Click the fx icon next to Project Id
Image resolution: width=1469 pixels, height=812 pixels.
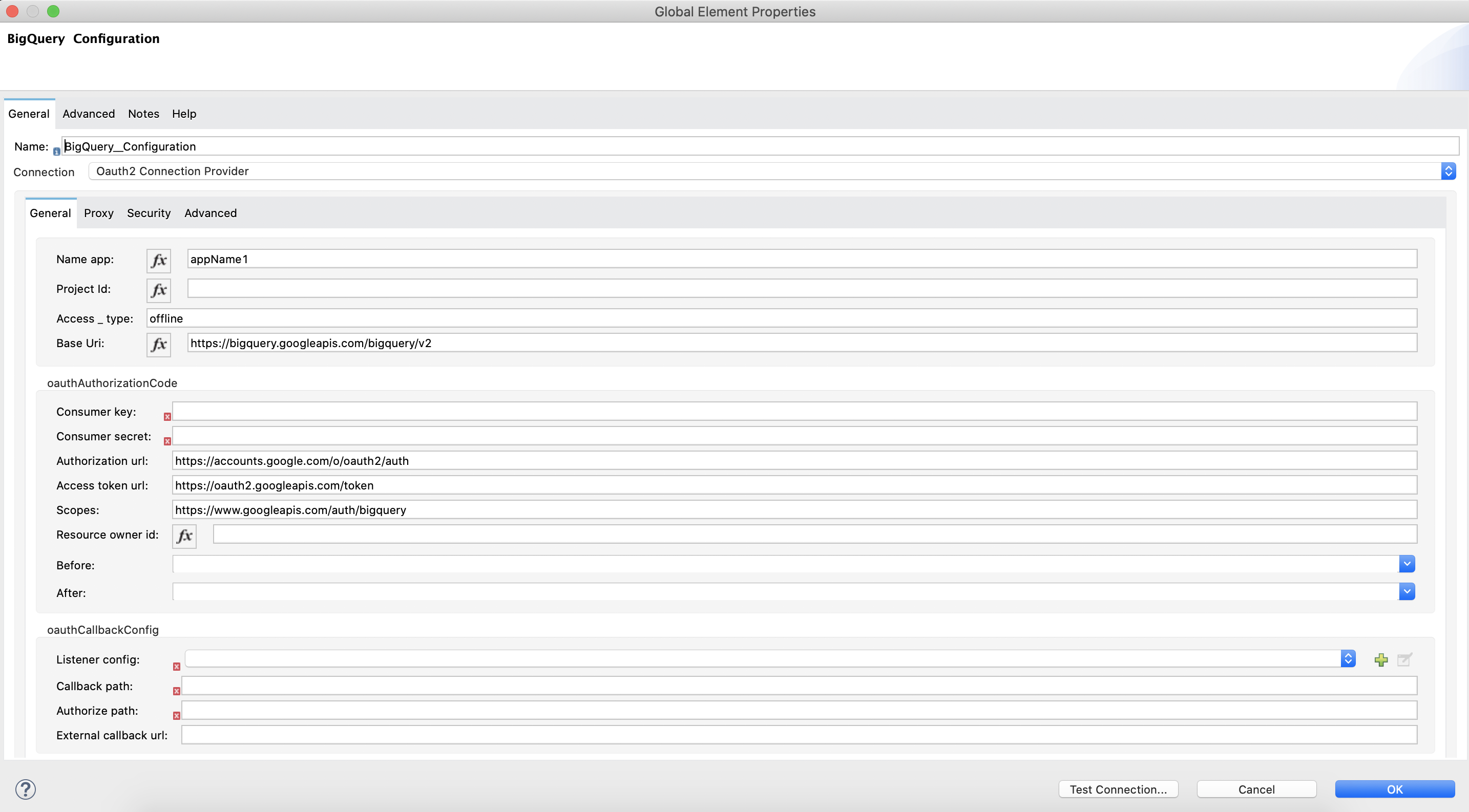click(158, 289)
